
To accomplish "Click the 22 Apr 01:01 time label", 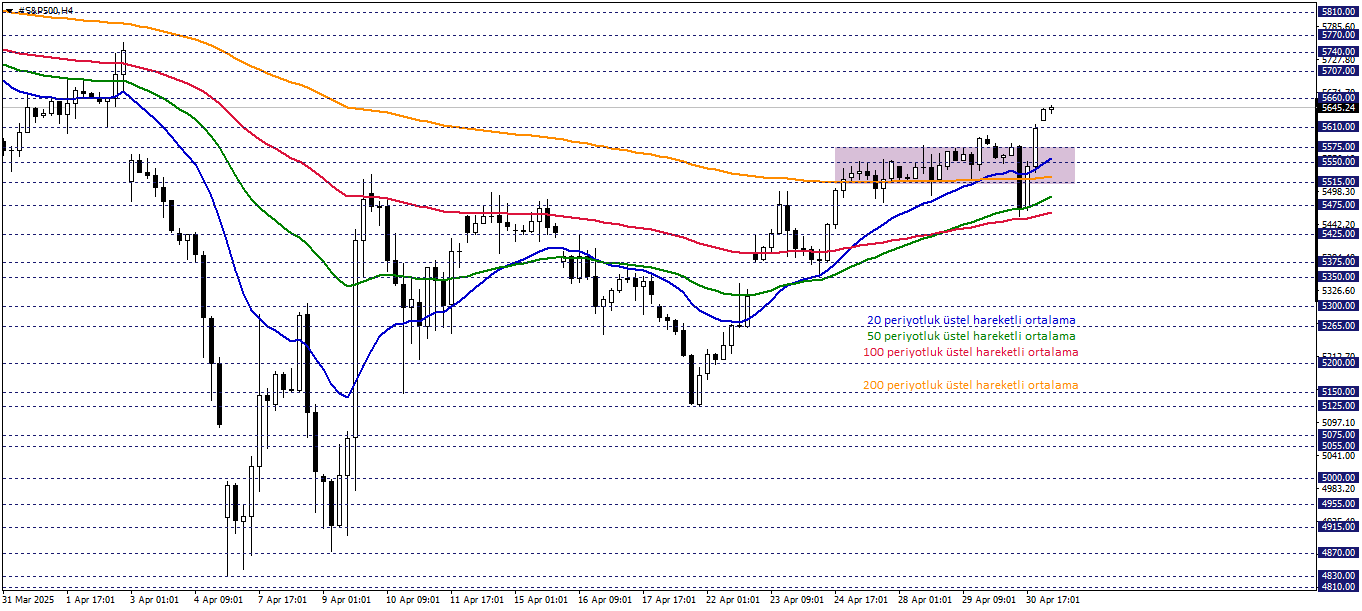I will coord(733,601).
